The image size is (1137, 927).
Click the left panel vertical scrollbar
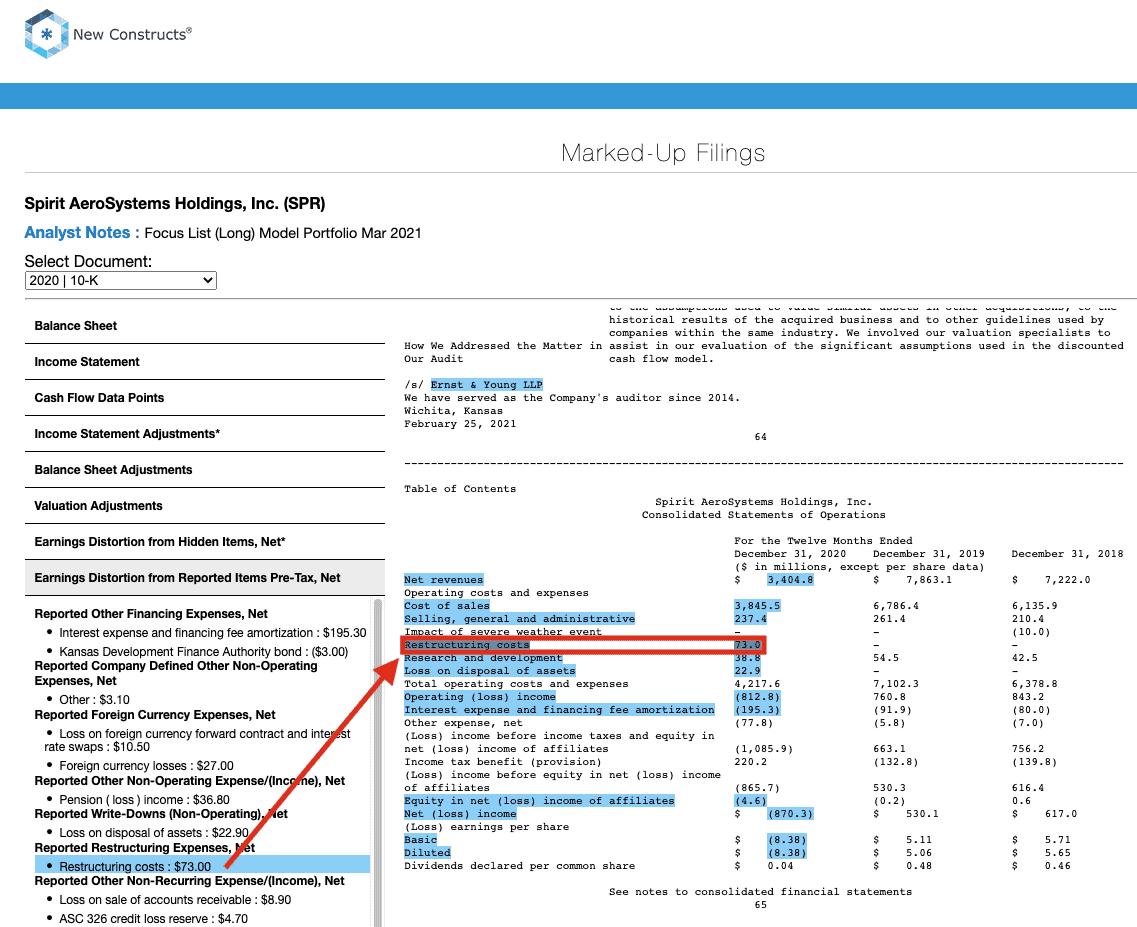[x=378, y=762]
